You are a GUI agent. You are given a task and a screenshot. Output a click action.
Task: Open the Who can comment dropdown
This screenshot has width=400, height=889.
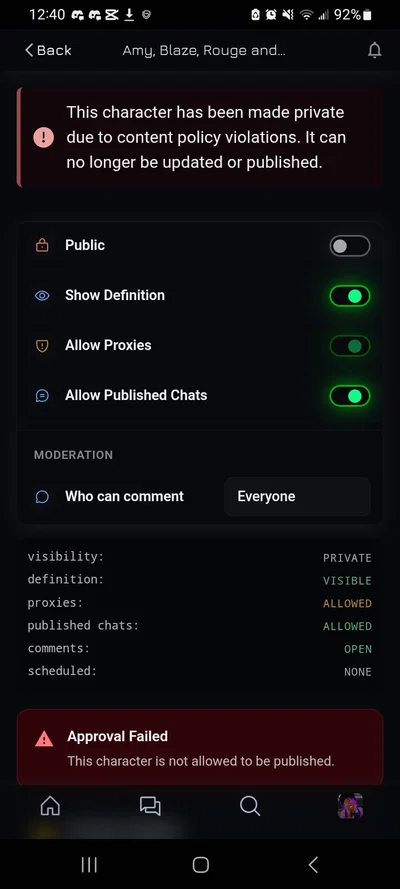pyautogui.click(x=297, y=497)
